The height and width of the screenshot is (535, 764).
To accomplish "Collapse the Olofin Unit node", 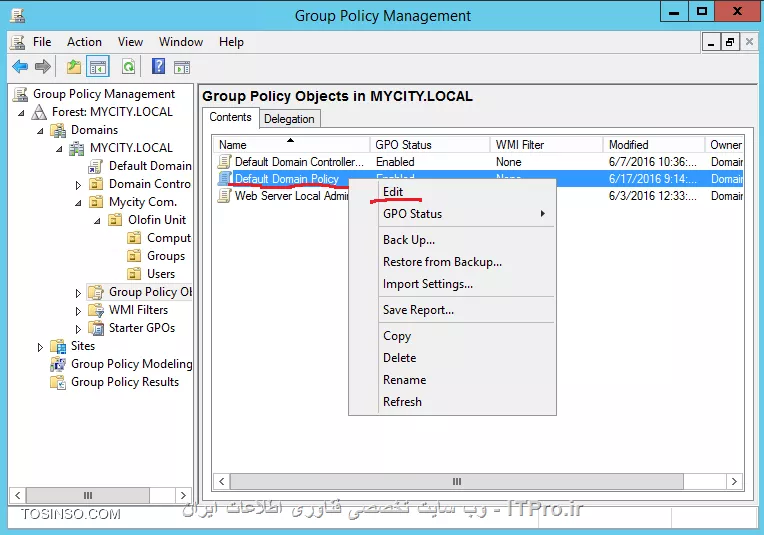I will click(97, 221).
